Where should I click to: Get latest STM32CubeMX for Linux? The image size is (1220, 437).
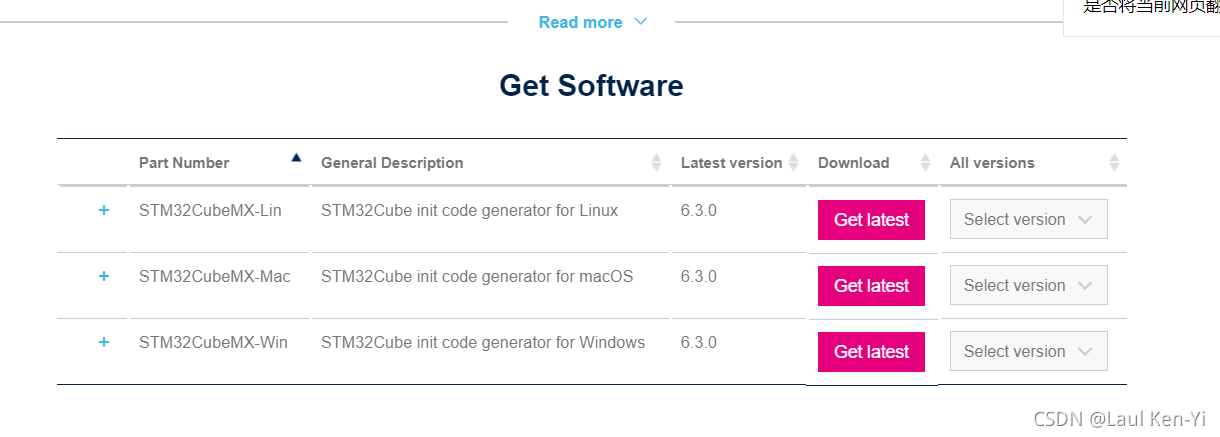coord(871,220)
